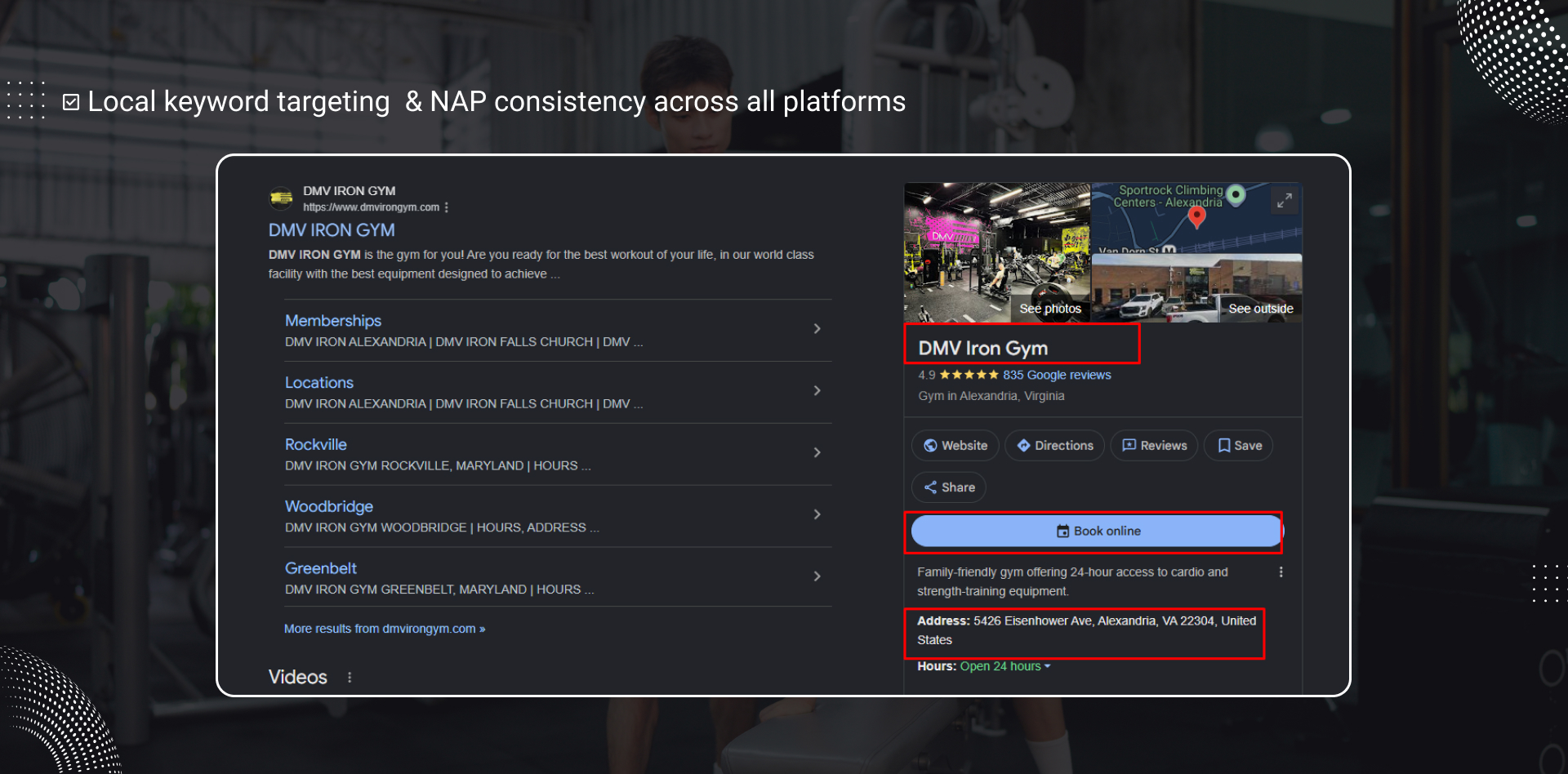Expand the map with the arrows icon

(1285, 200)
